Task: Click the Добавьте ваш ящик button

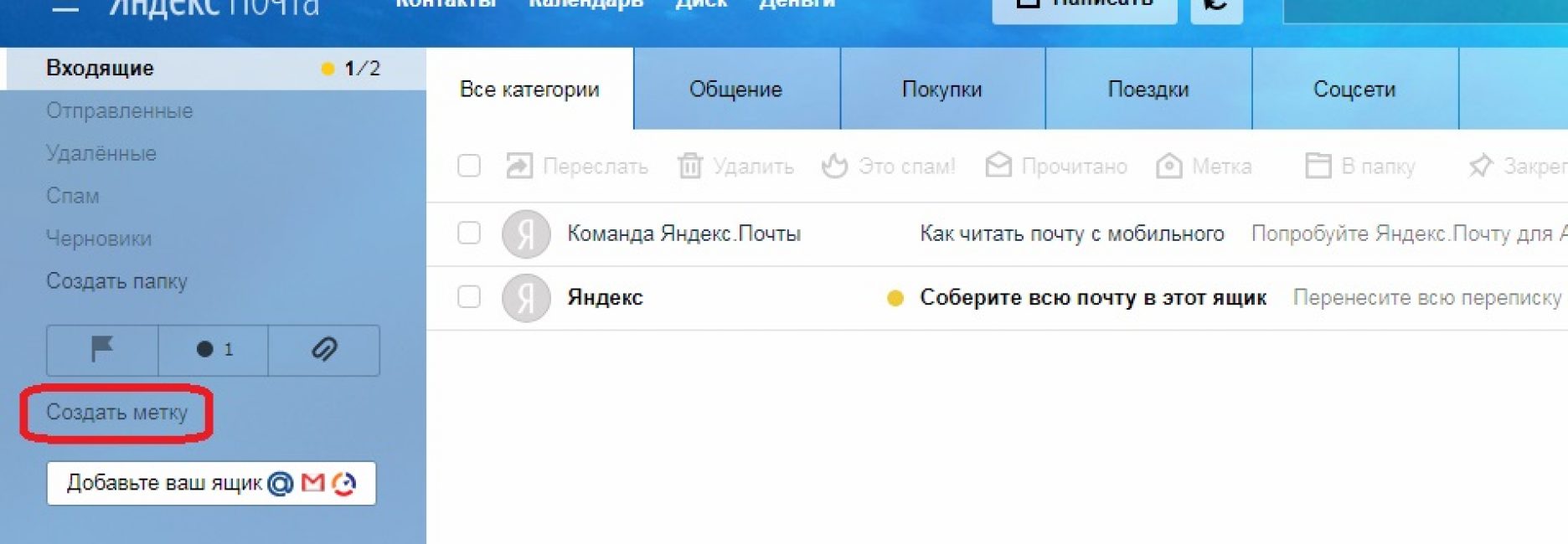Action: click(x=211, y=483)
